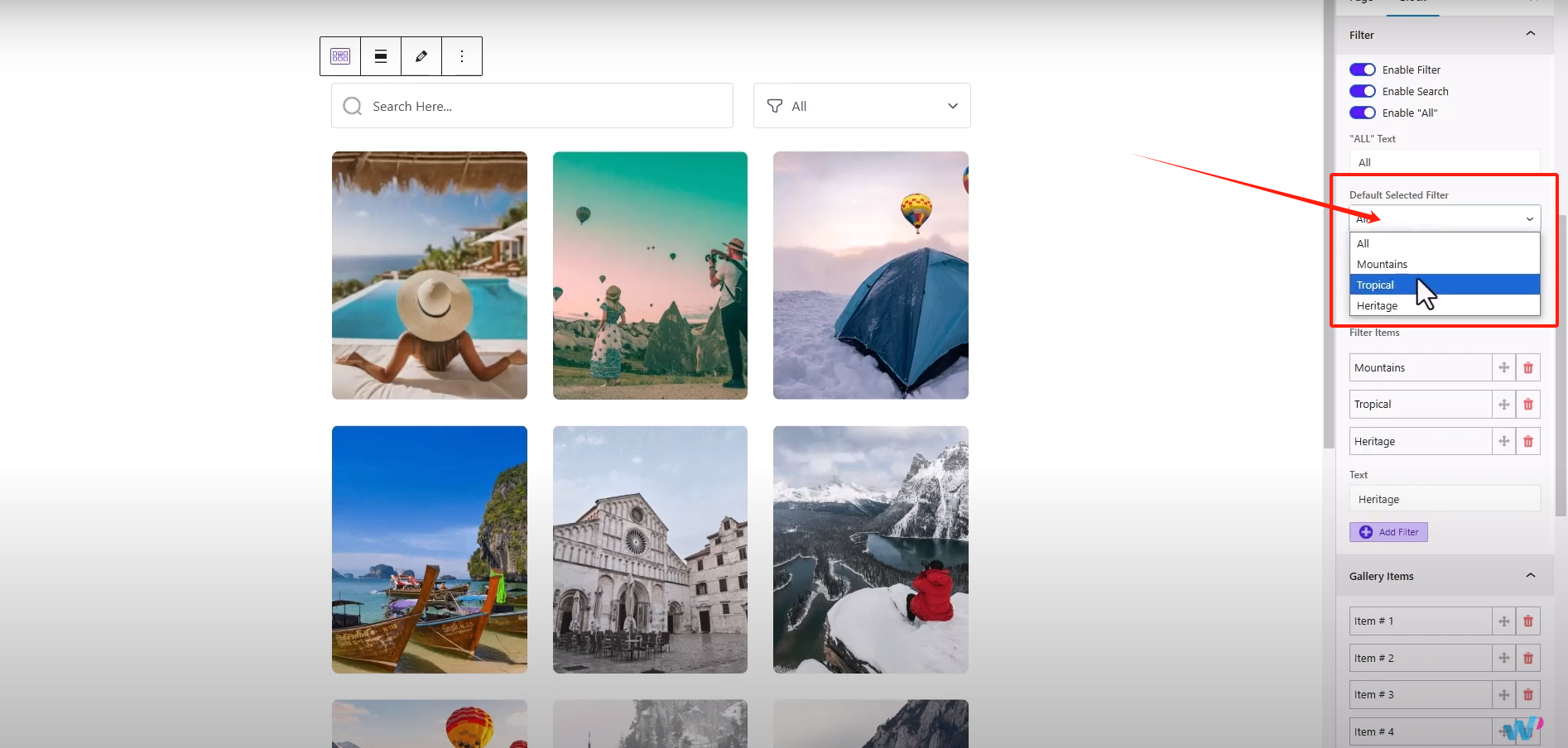1568x748 pixels.
Task: Collapse the Gallery Items section
Action: tap(1530, 575)
